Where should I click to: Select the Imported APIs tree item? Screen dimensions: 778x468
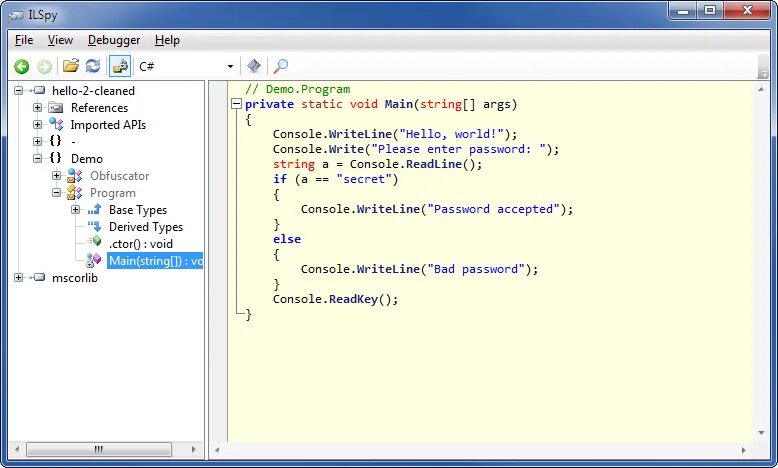(108, 125)
